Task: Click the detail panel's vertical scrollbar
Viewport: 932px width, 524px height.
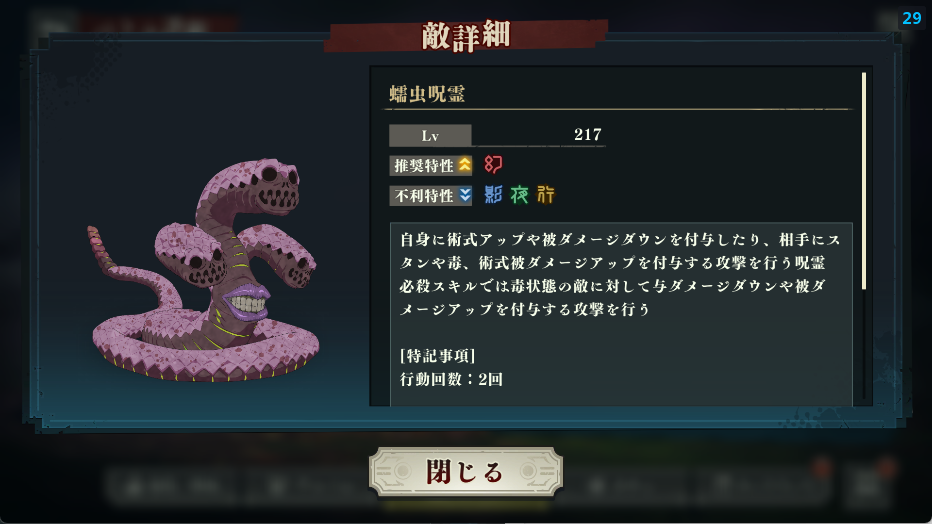Action: click(864, 181)
